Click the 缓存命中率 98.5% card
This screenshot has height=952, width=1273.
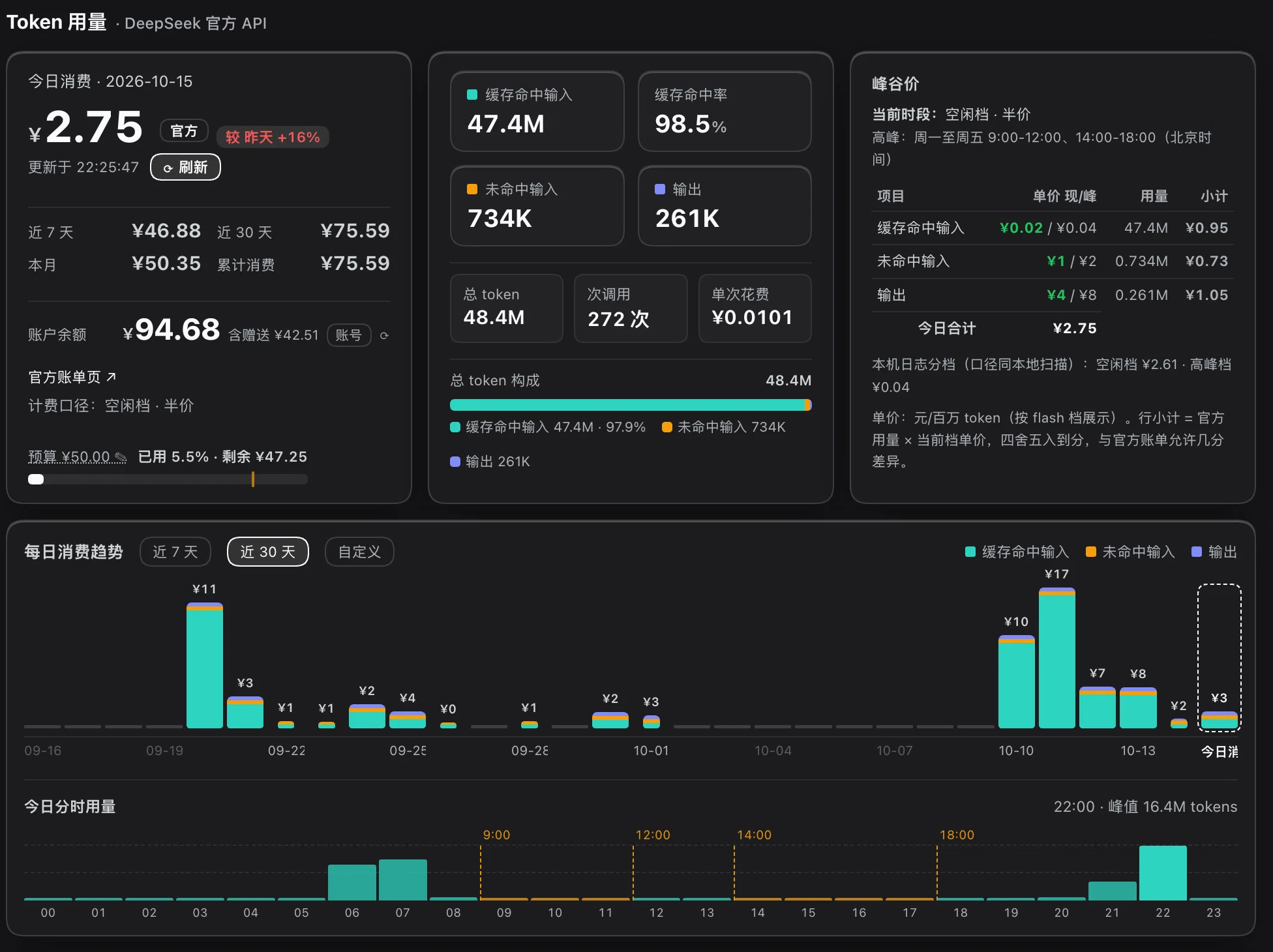(725, 112)
